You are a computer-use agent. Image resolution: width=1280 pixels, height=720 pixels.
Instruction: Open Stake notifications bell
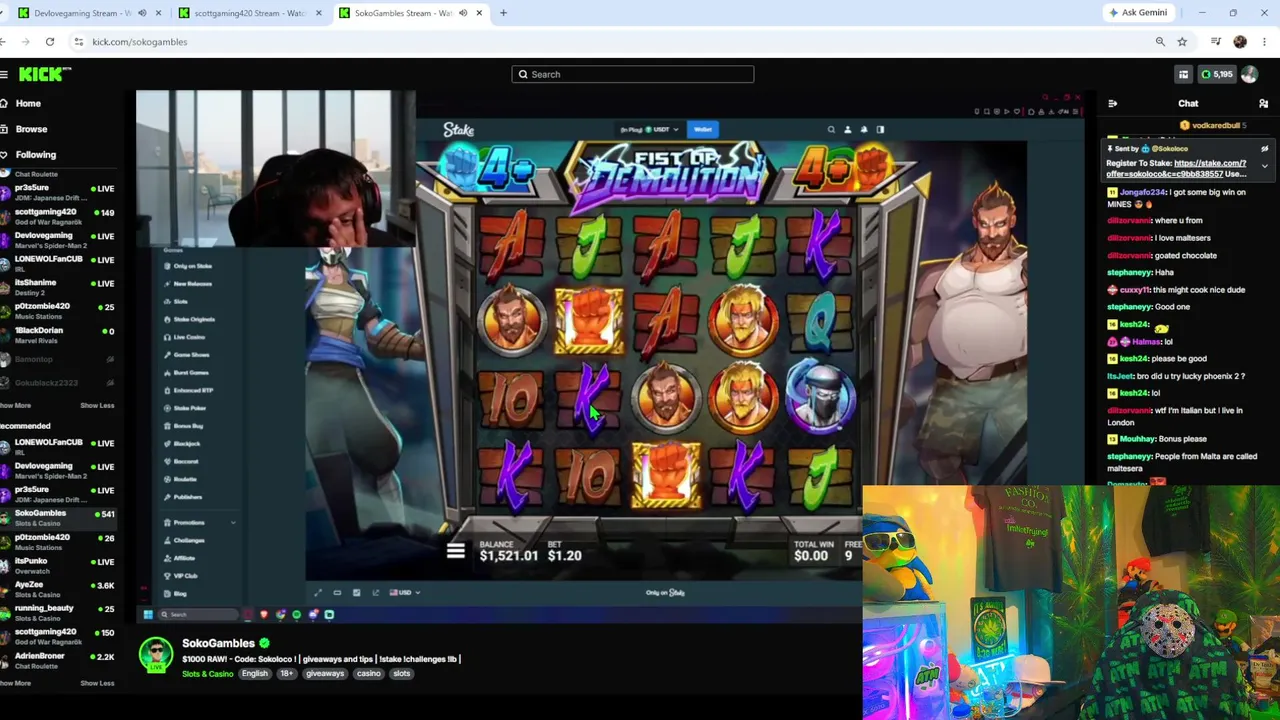[864, 129]
